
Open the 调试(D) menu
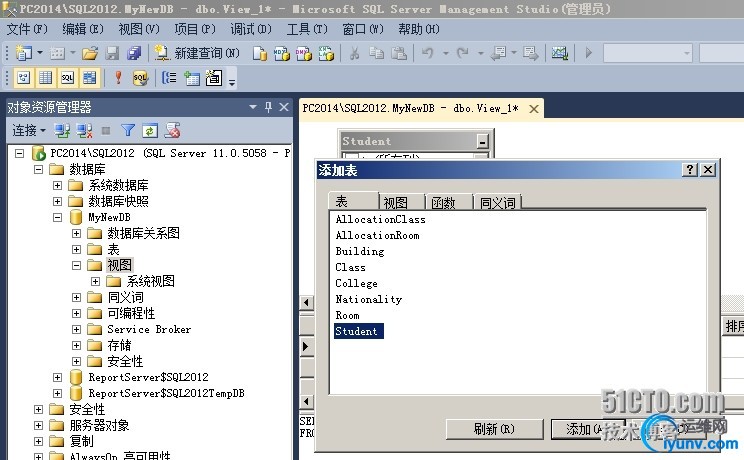click(x=251, y=29)
